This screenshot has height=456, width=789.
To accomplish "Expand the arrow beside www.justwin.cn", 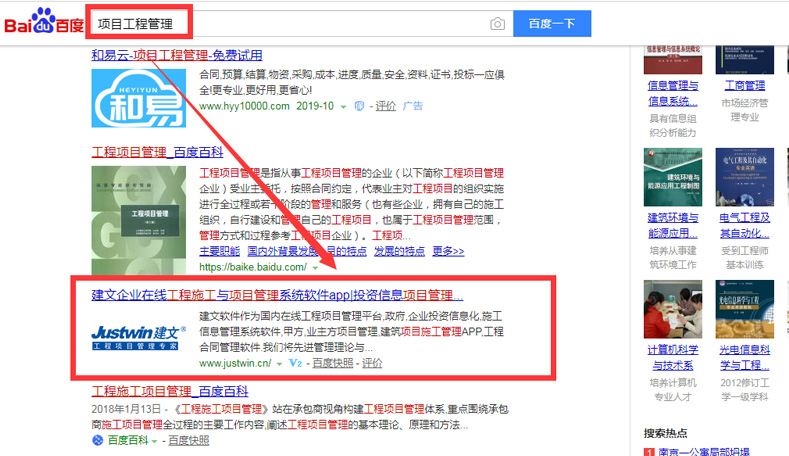I will tap(279, 364).
